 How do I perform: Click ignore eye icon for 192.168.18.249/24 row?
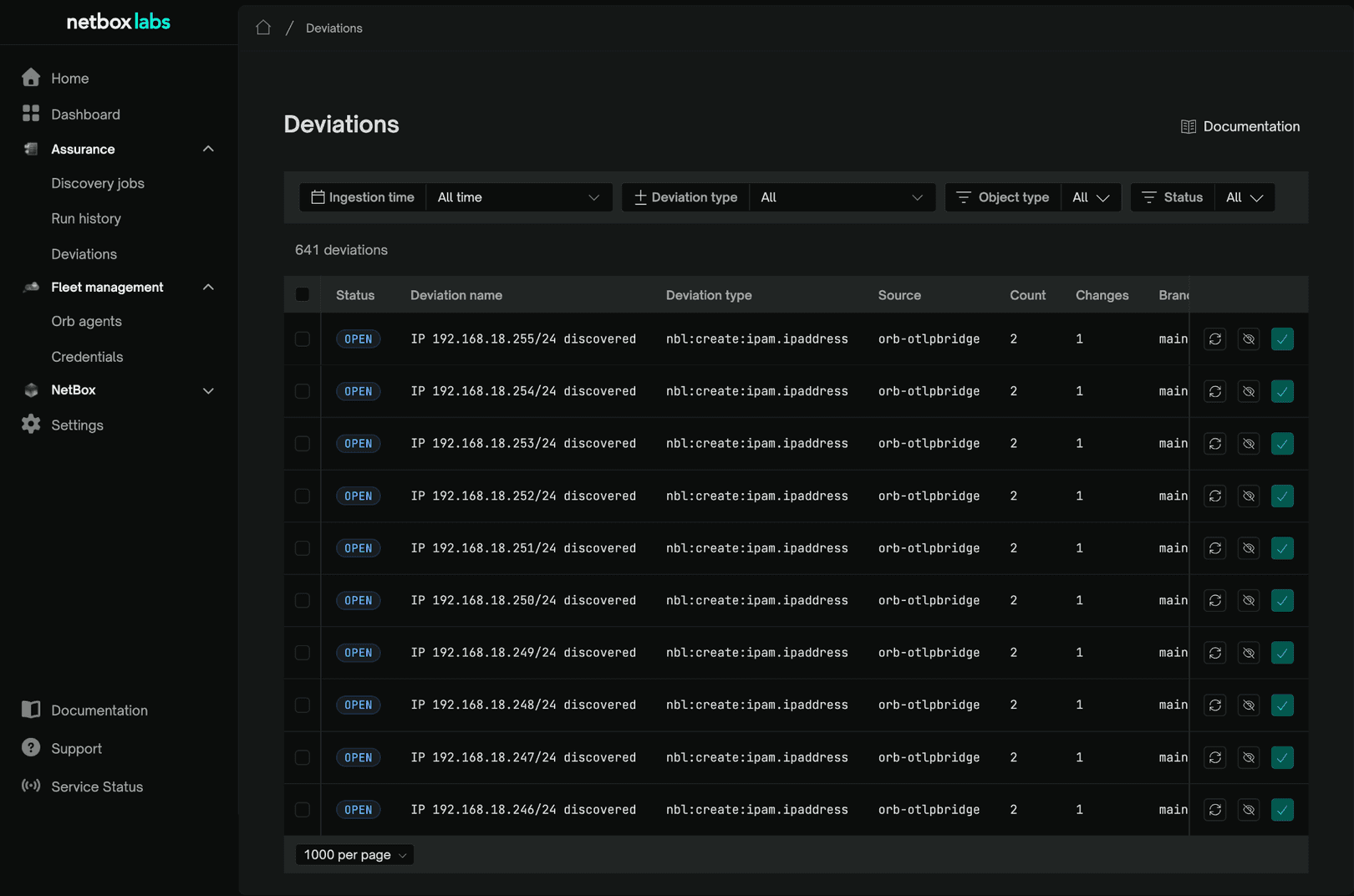1249,653
